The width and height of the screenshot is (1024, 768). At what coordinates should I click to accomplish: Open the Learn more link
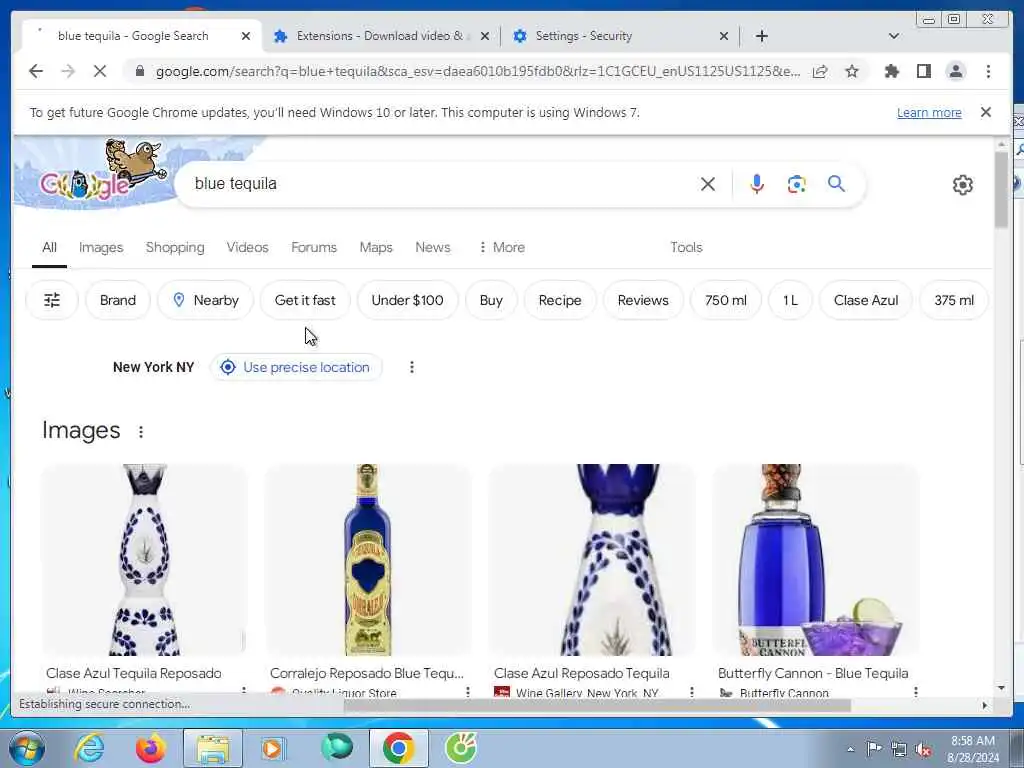pyautogui.click(x=929, y=112)
